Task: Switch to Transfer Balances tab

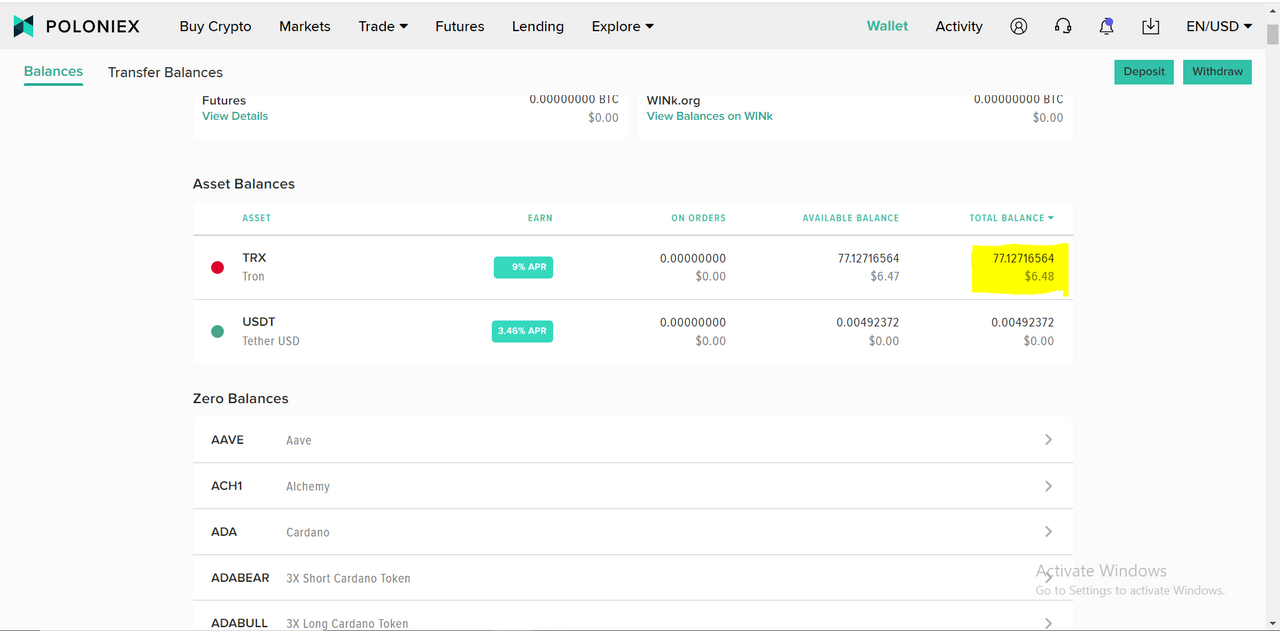Action: [x=165, y=72]
